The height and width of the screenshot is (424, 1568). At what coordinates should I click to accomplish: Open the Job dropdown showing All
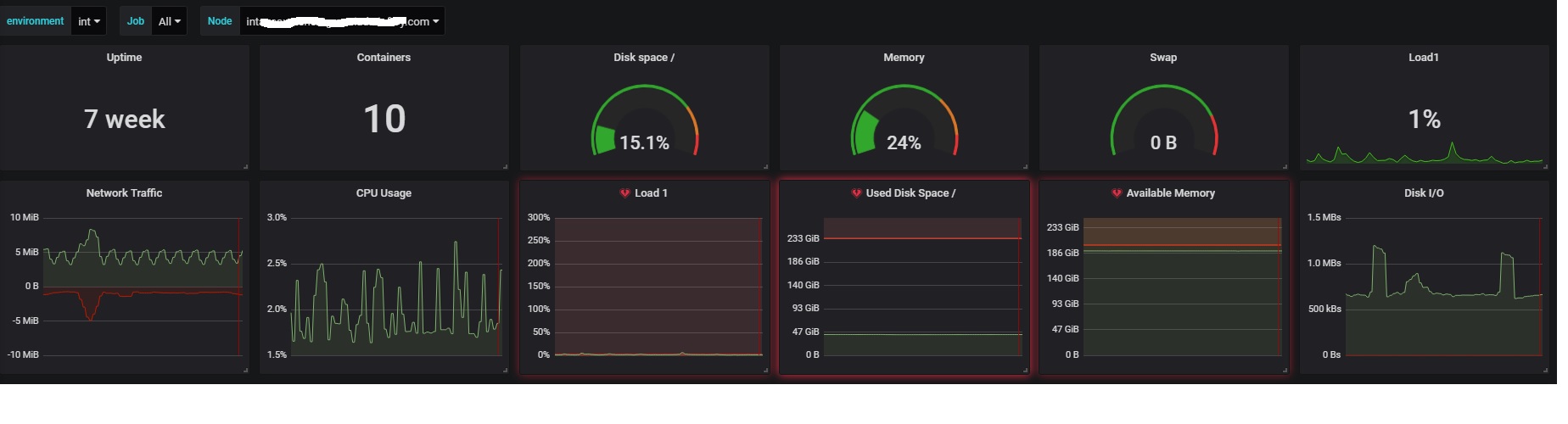170,21
